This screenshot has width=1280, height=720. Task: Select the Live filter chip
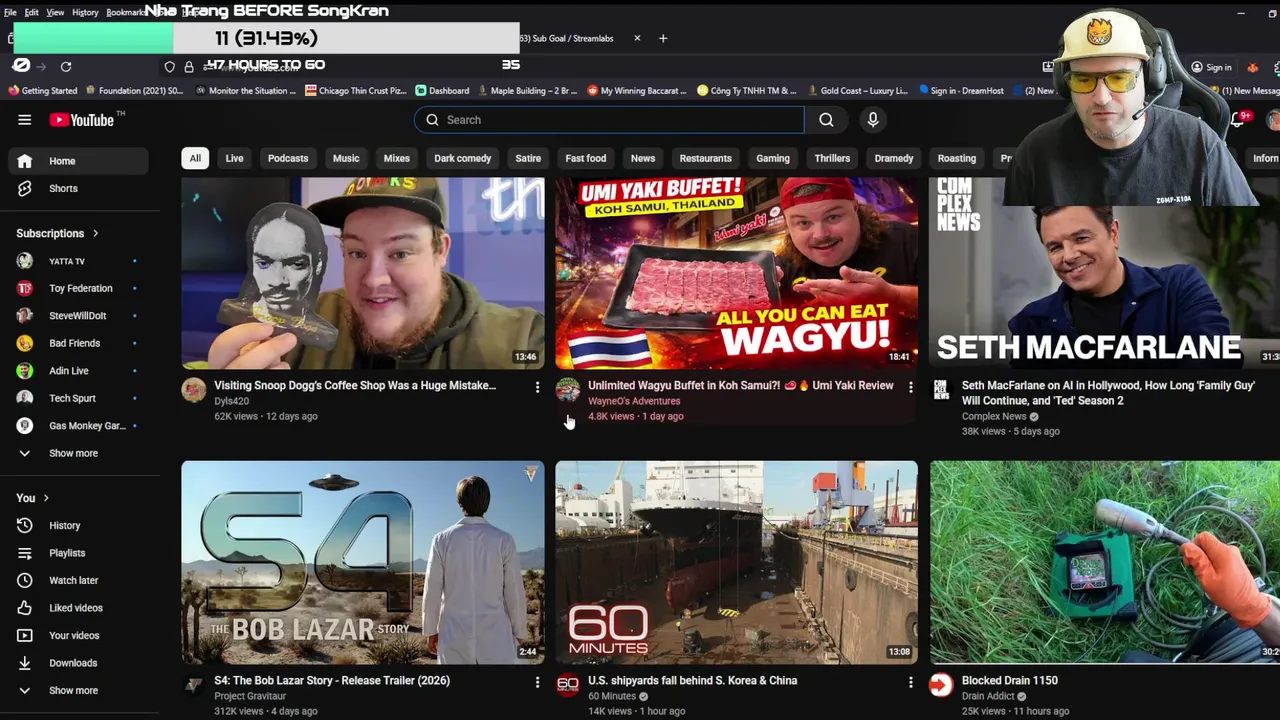[x=234, y=158]
